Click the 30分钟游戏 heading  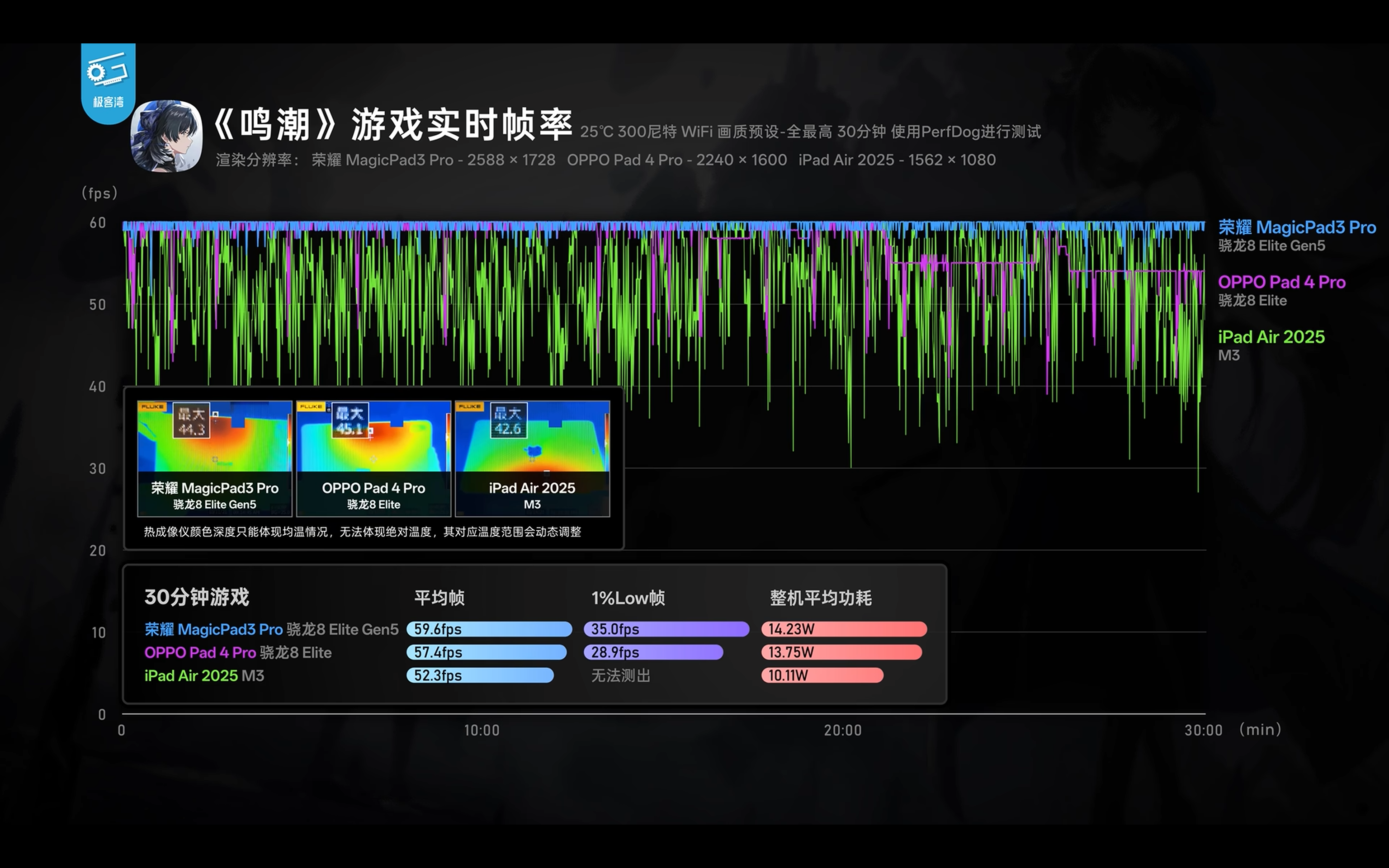pyautogui.click(x=196, y=597)
